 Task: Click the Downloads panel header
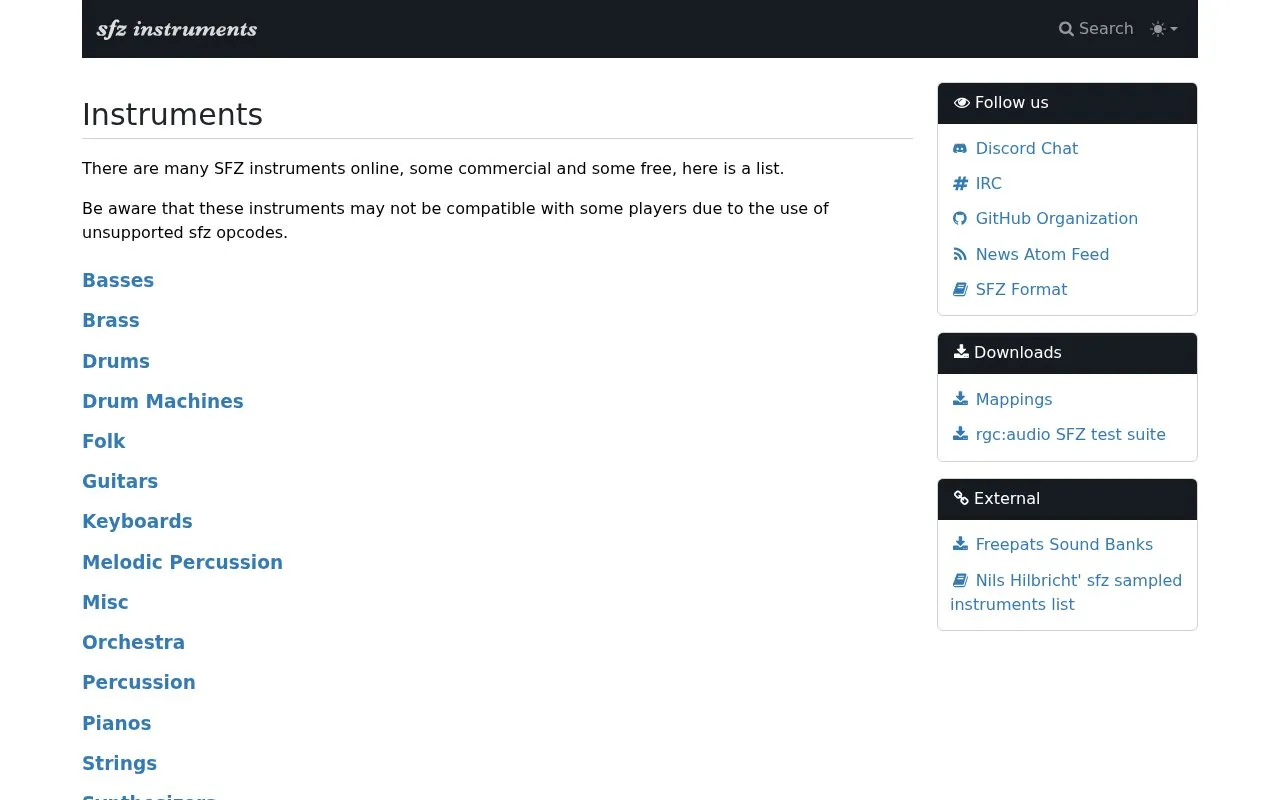[1067, 353]
